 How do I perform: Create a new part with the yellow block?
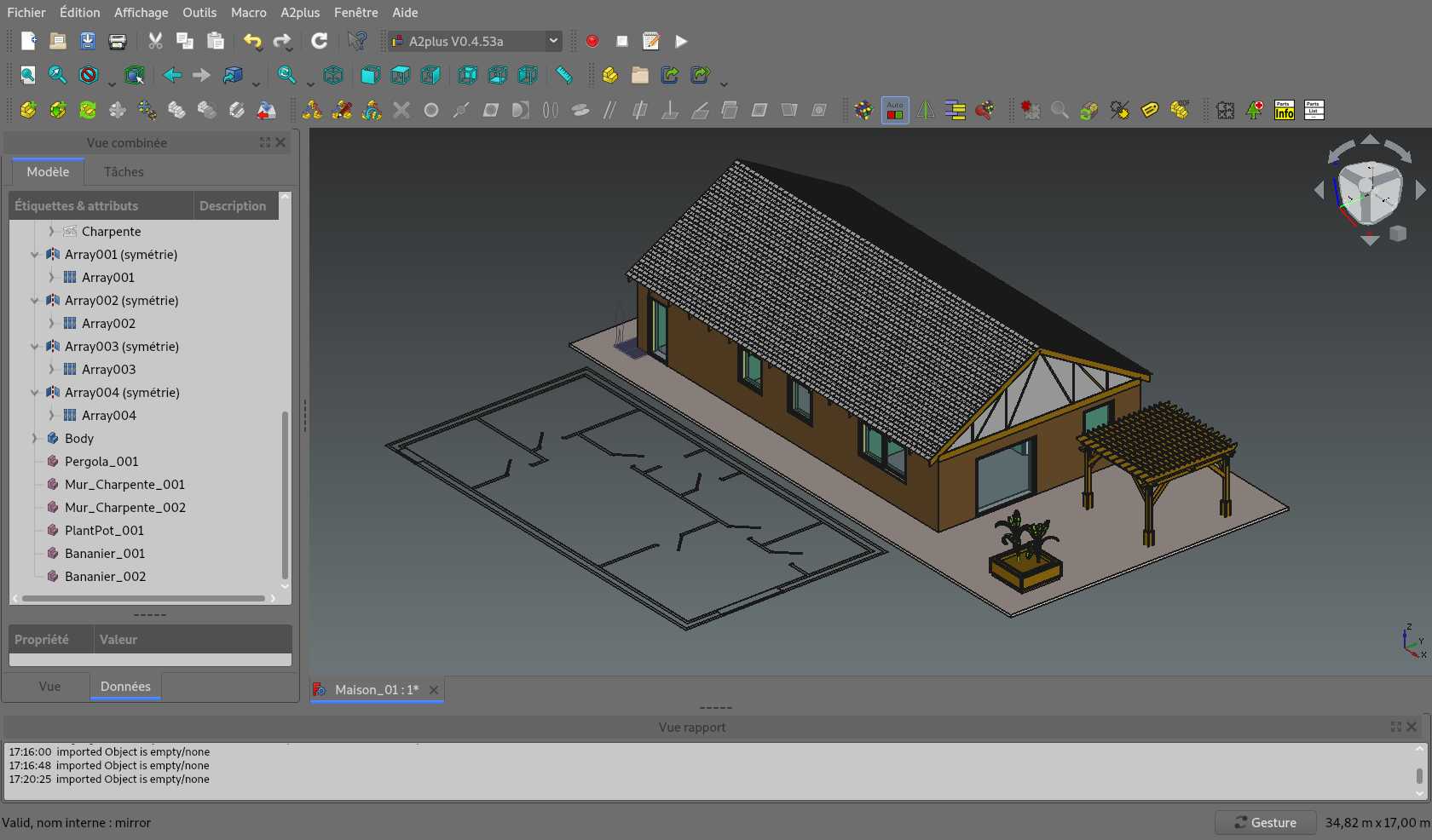coord(610,75)
